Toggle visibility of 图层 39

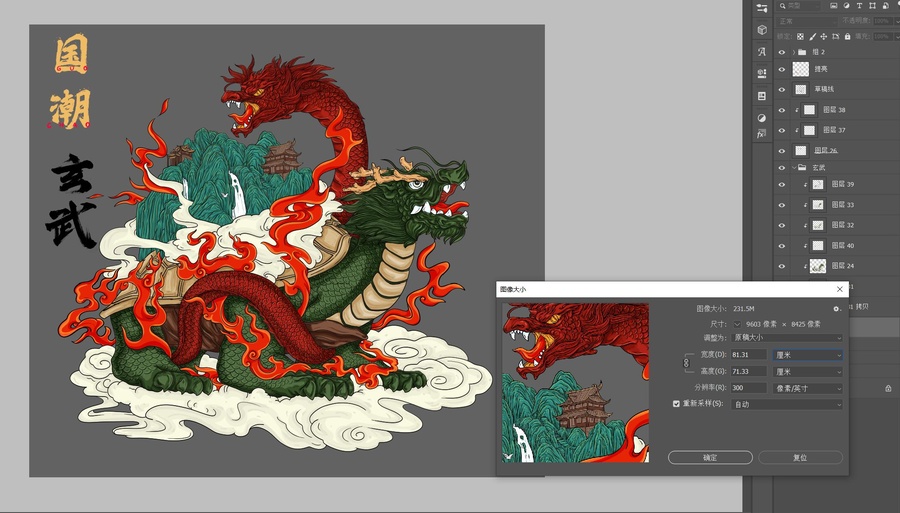tap(782, 185)
